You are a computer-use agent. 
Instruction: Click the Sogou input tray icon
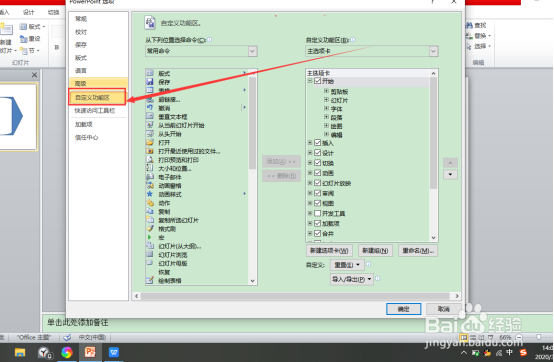[x=523, y=352]
